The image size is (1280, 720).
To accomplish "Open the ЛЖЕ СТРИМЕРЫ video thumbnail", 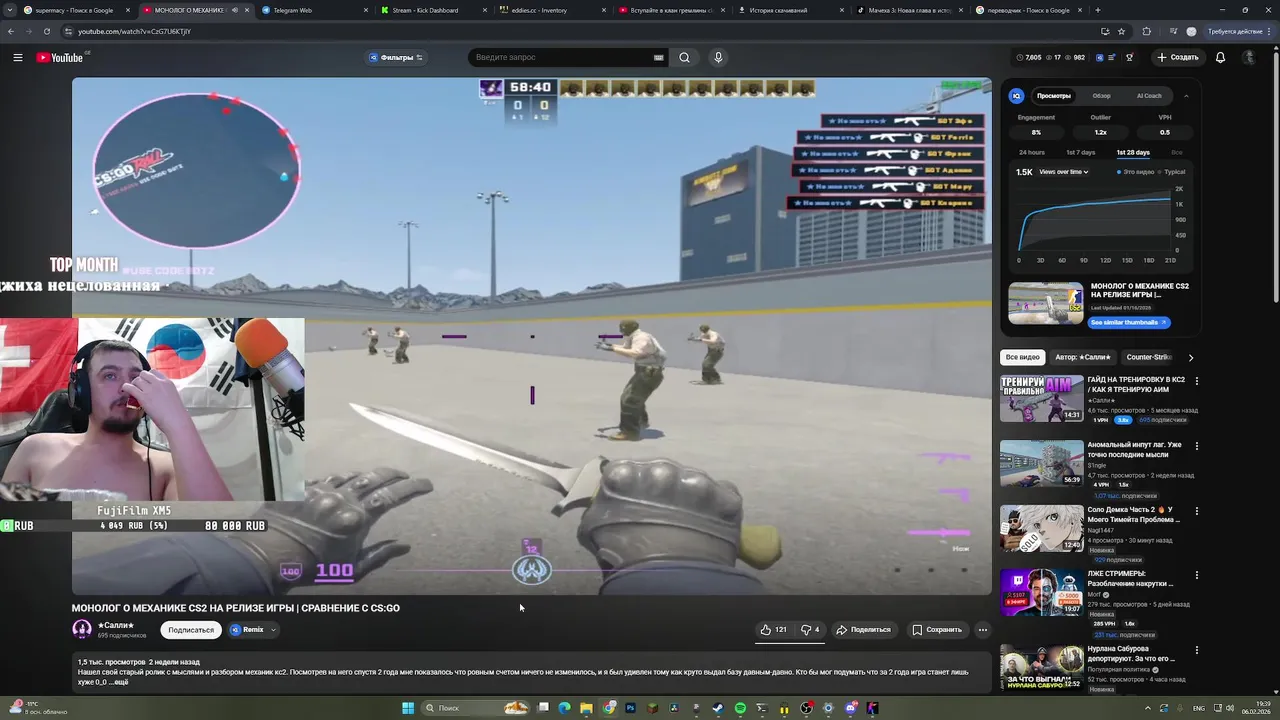I will 1042,592.
